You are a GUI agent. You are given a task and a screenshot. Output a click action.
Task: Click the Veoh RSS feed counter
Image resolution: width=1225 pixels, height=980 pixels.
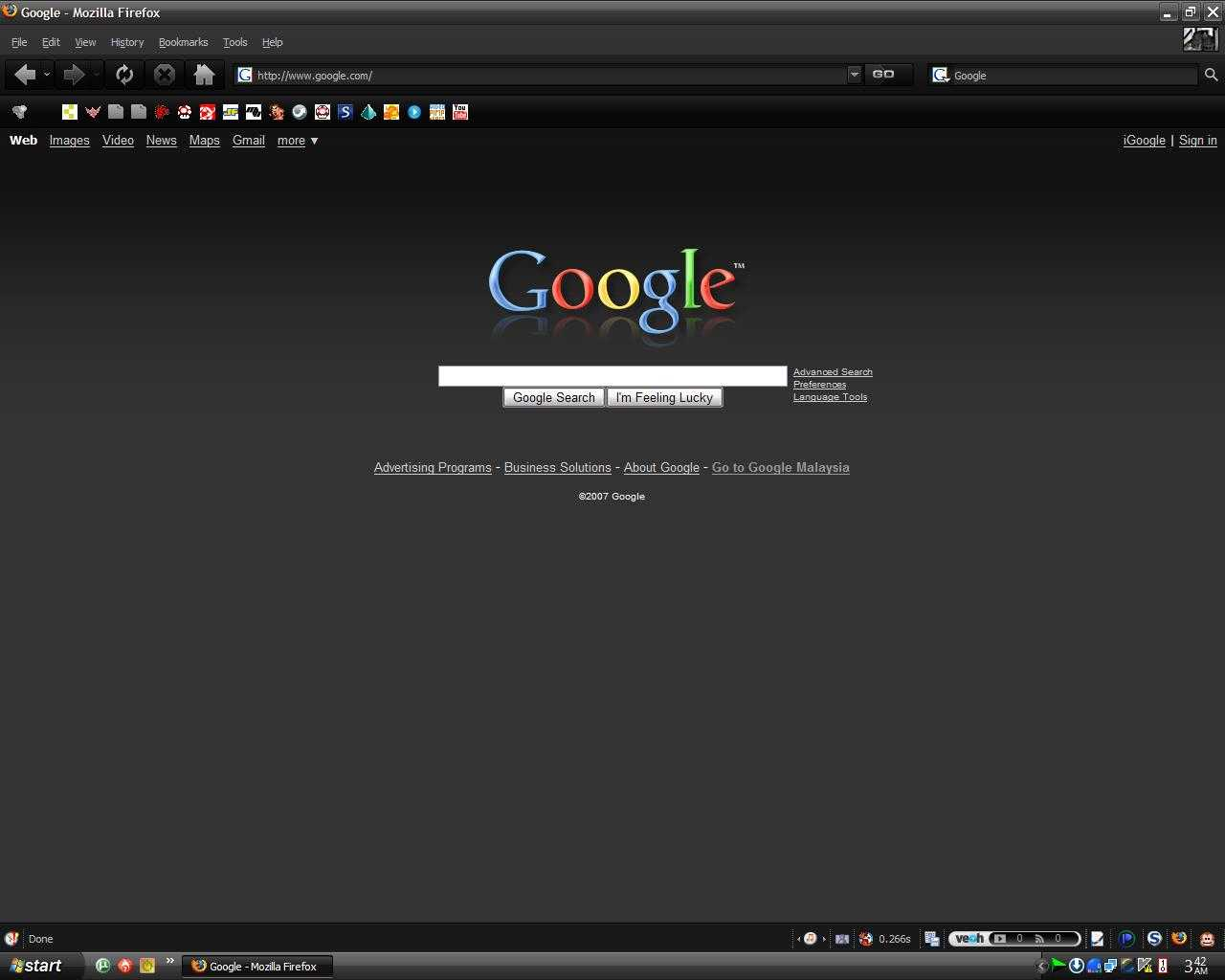(1049, 939)
